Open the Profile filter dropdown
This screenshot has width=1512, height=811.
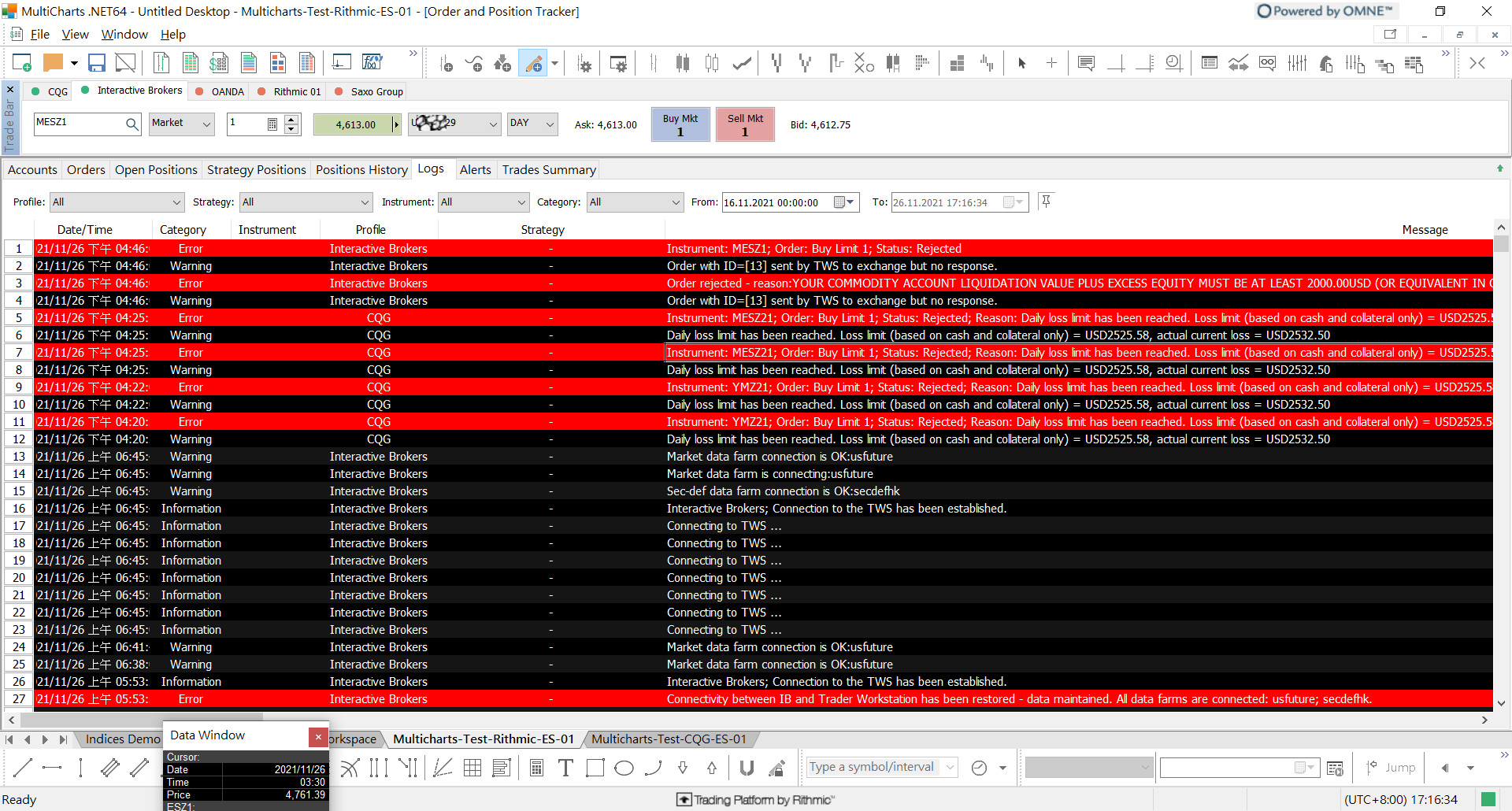[x=117, y=202]
